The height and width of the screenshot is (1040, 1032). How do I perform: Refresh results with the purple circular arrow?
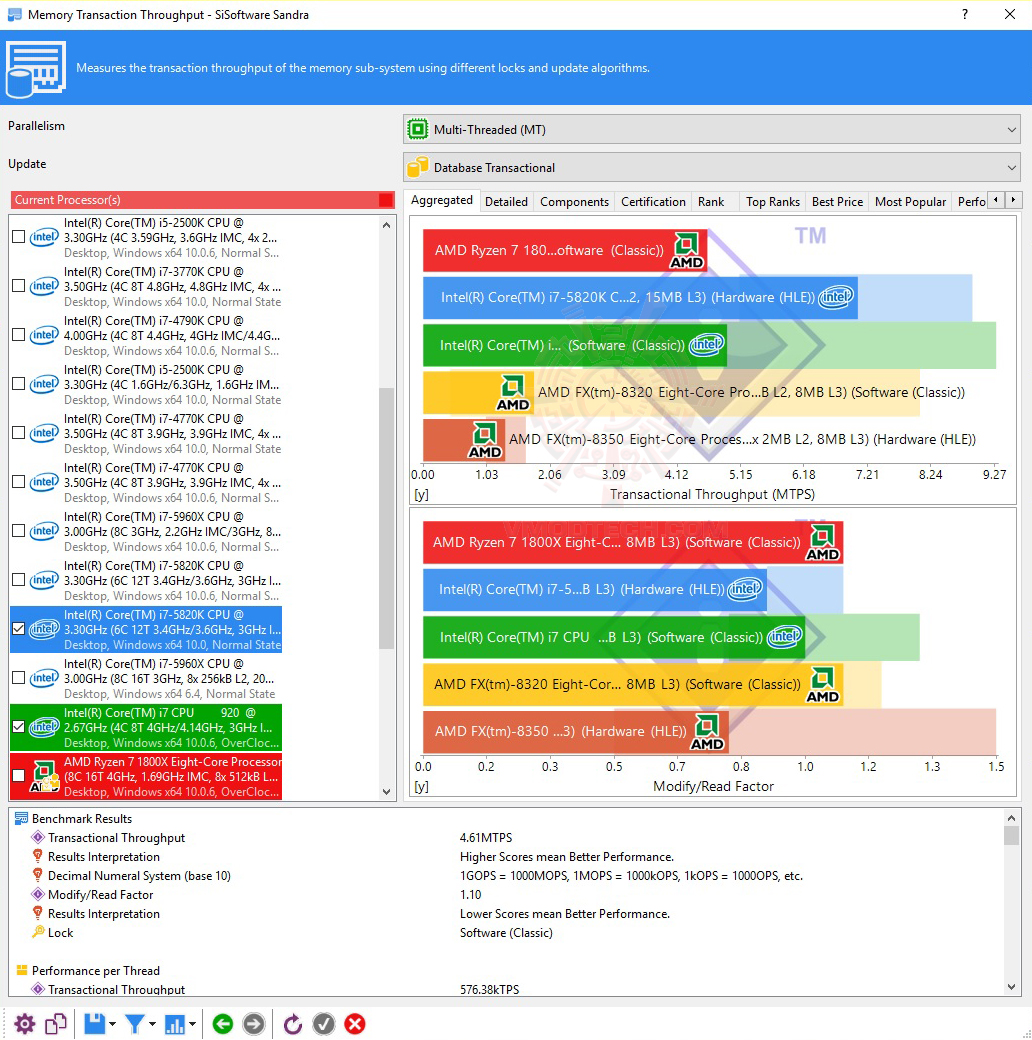(292, 1023)
